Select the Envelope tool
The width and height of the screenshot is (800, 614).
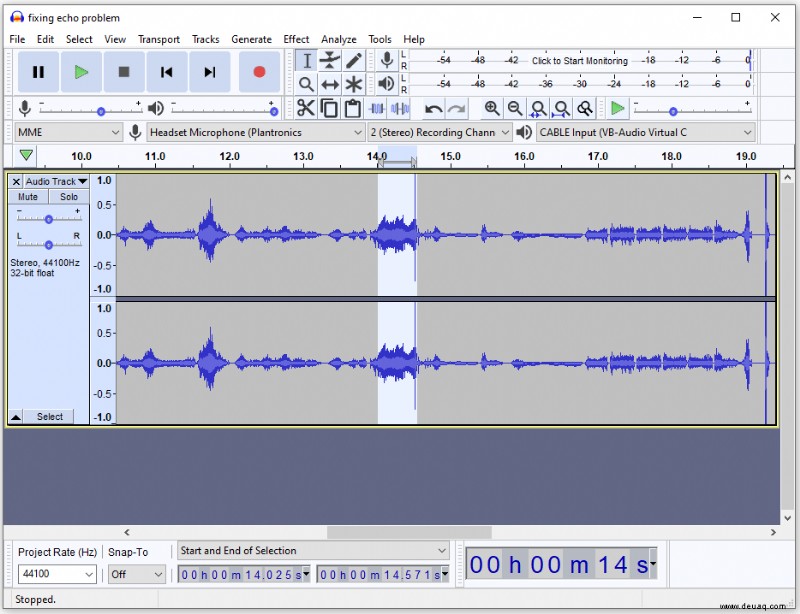pos(330,61)
